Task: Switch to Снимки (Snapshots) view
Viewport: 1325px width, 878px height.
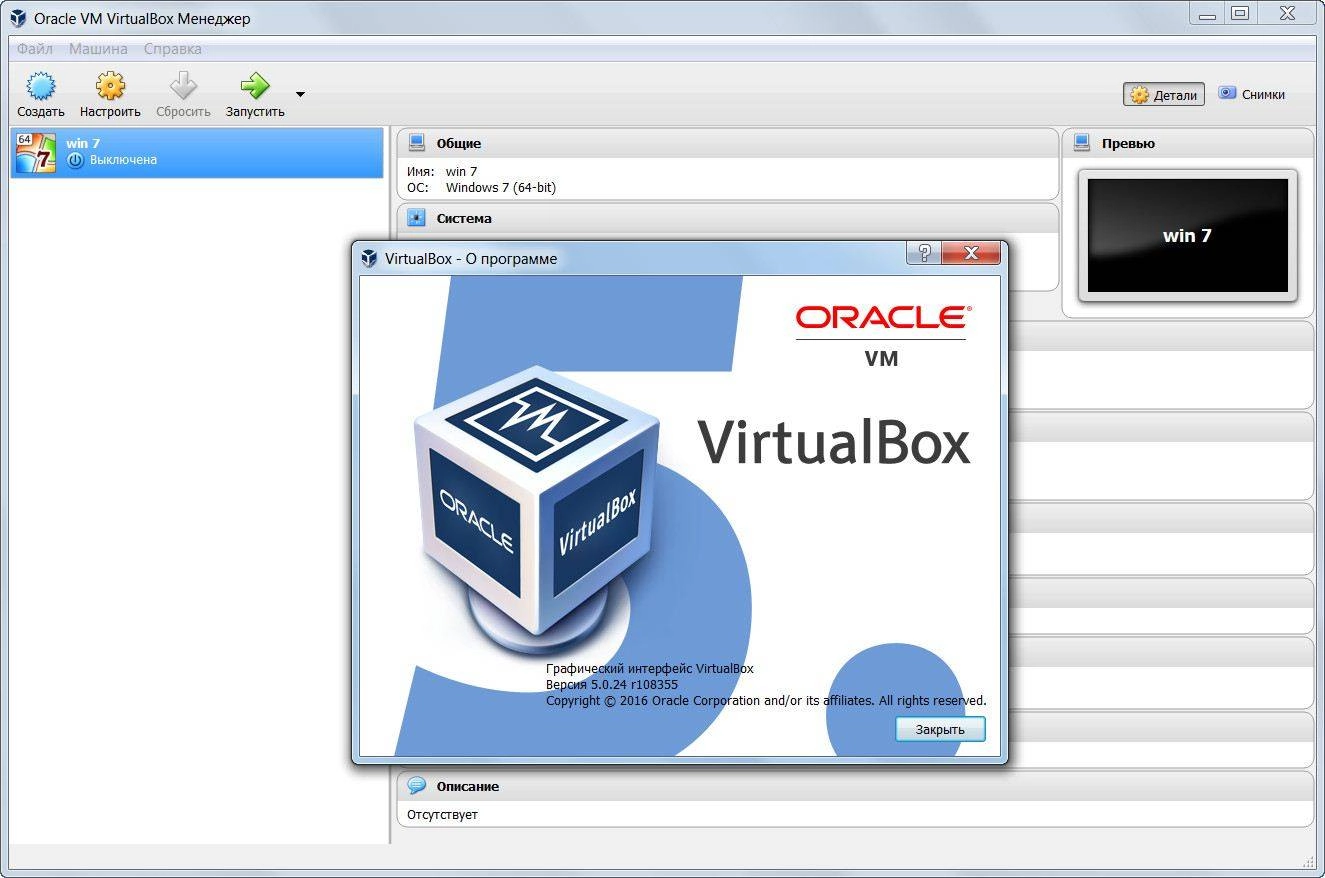Action: (x=1252, y=94)
